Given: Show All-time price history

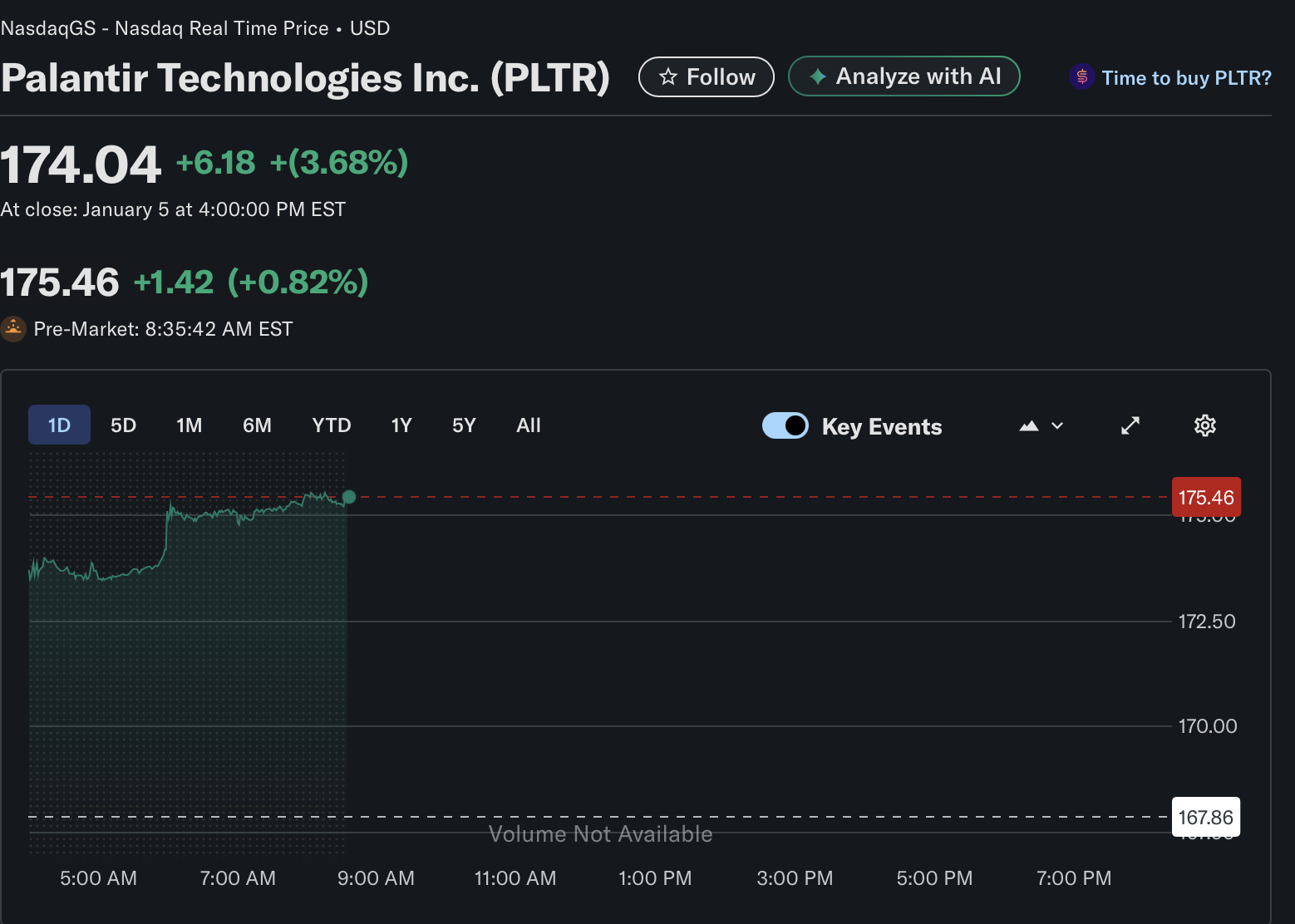Looking at the screenshot, I should [x=529, y=425].
